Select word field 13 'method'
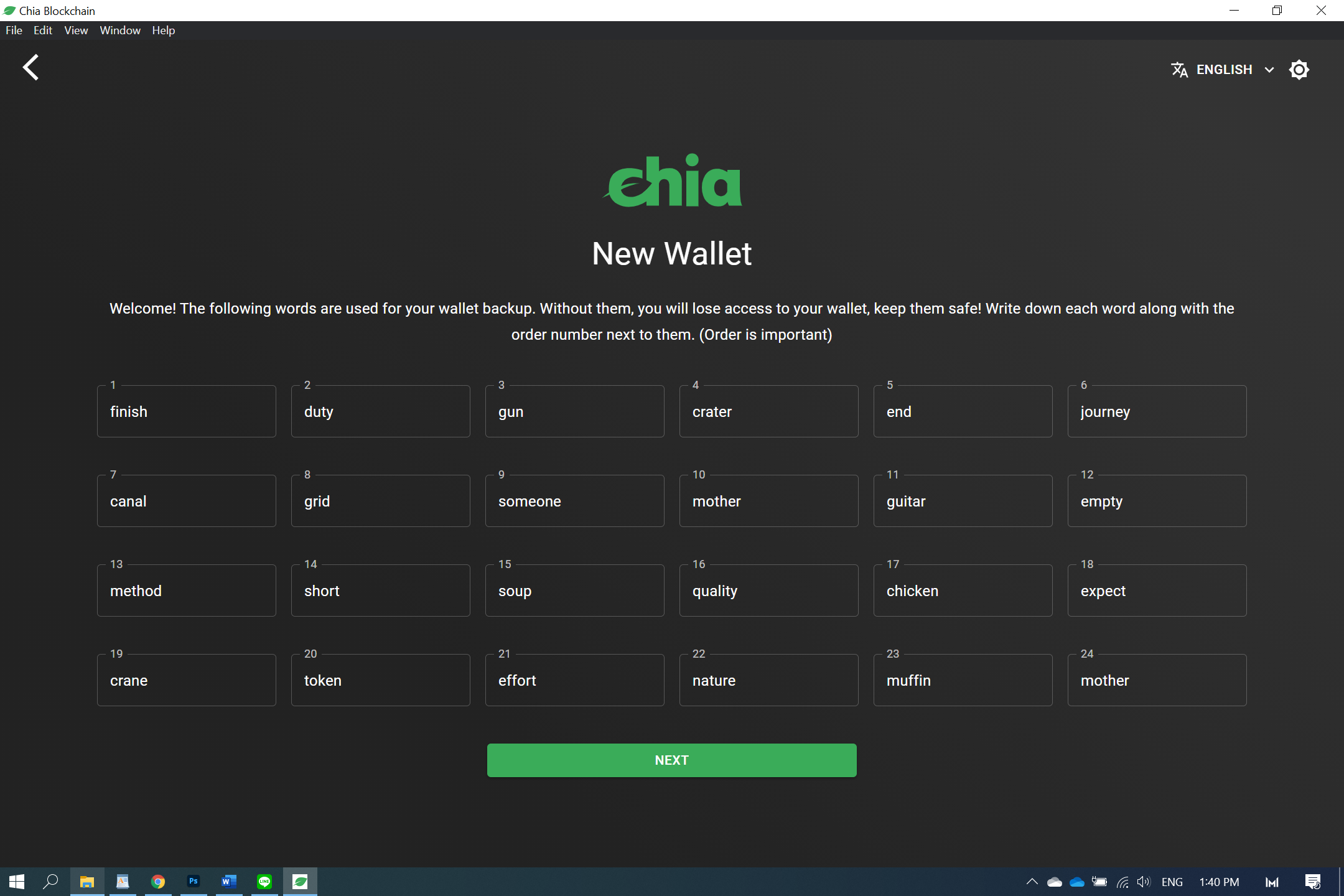This screenshot has height=896, width=1344. pyautogui.click(x=186, y=590)
